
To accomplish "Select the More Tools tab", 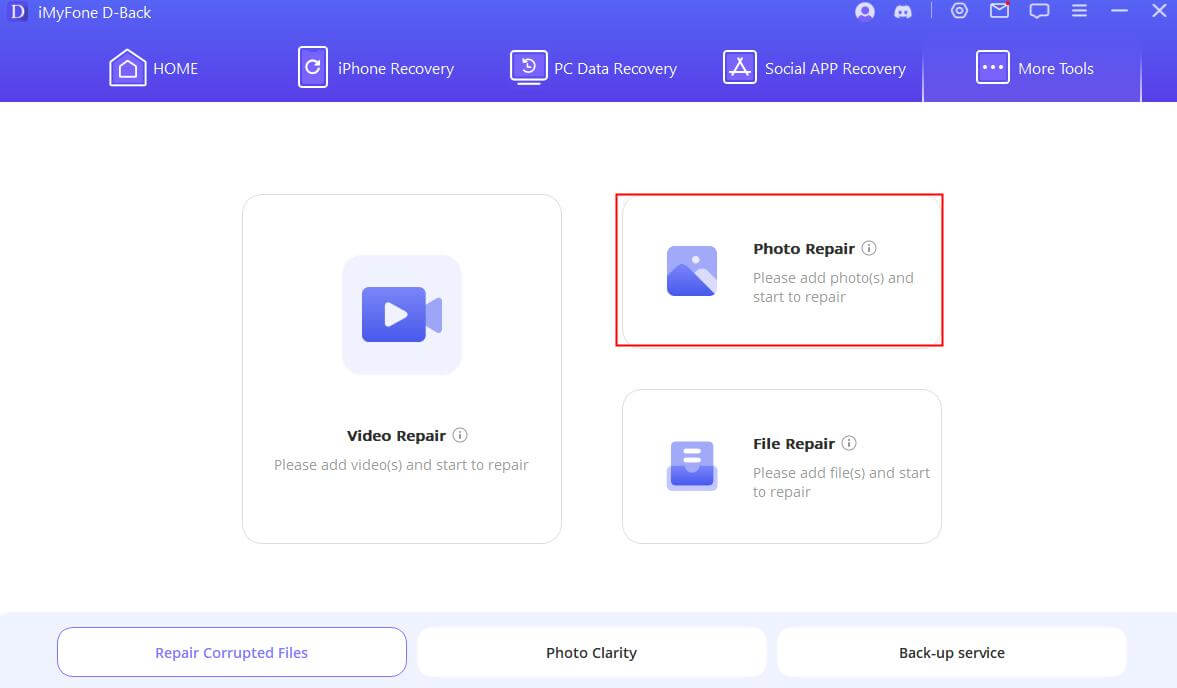I will click(x=1032, y=68).
